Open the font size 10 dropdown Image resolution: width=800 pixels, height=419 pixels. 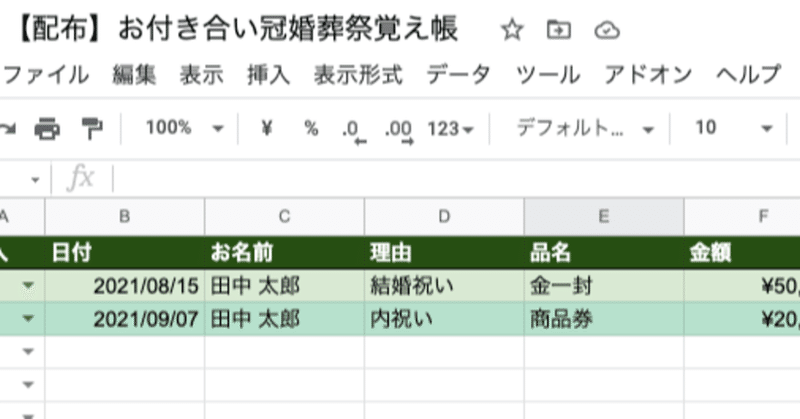click(734, 128)
